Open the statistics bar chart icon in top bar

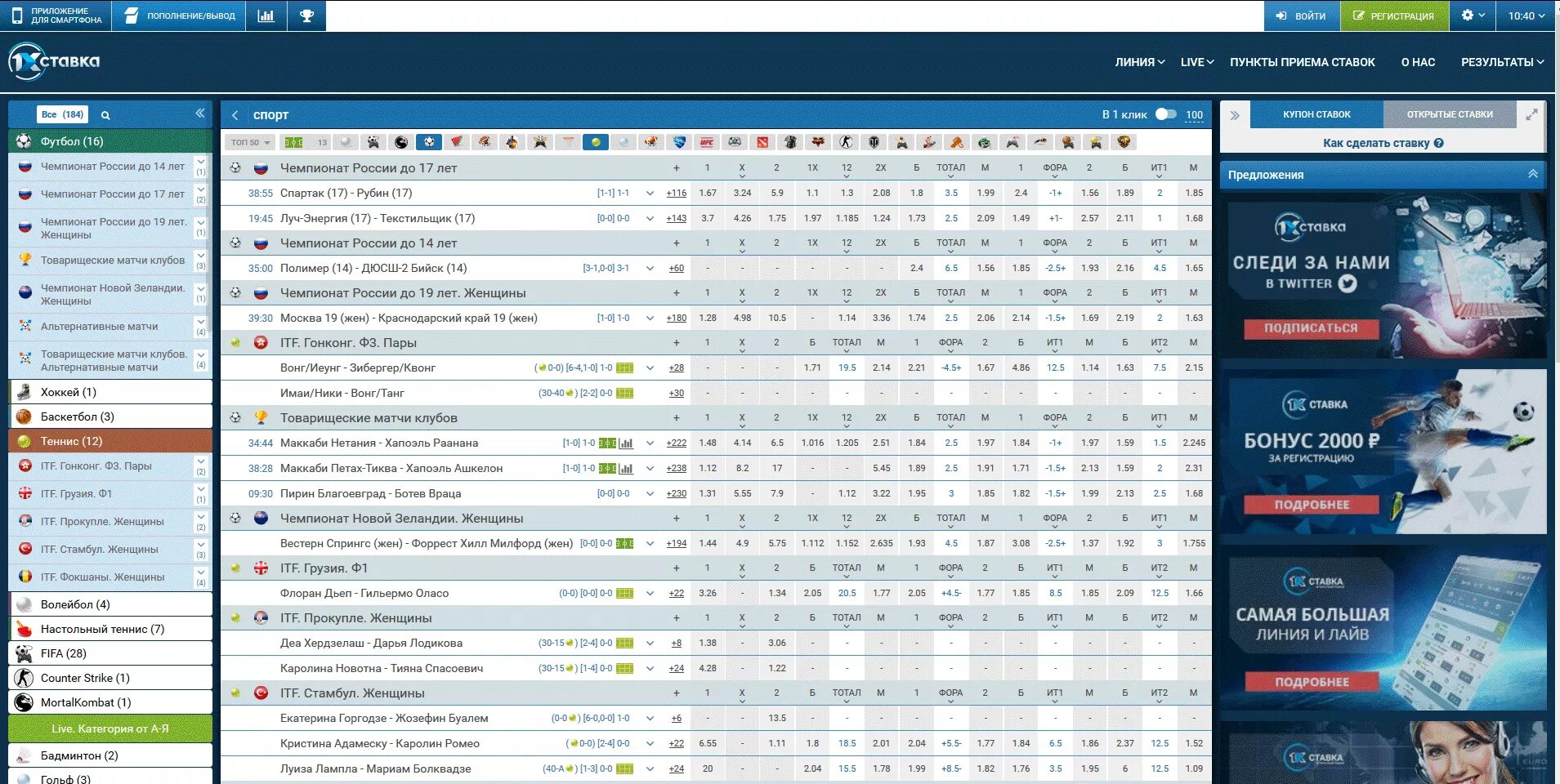(x=266, y=16)
